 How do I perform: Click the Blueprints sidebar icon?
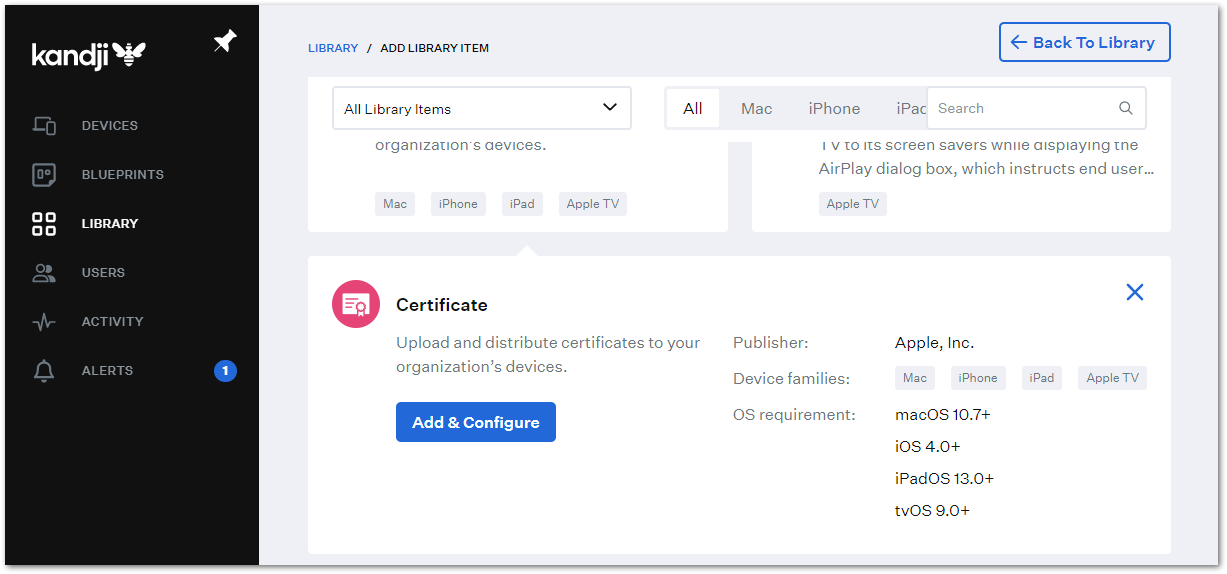44,175
